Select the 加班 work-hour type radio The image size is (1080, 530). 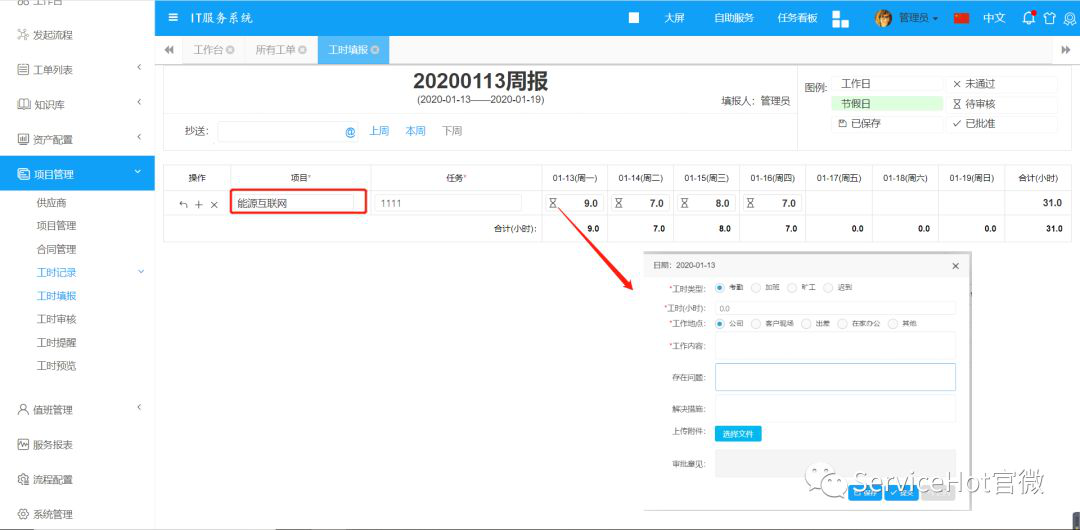click(x=756, y=288)
